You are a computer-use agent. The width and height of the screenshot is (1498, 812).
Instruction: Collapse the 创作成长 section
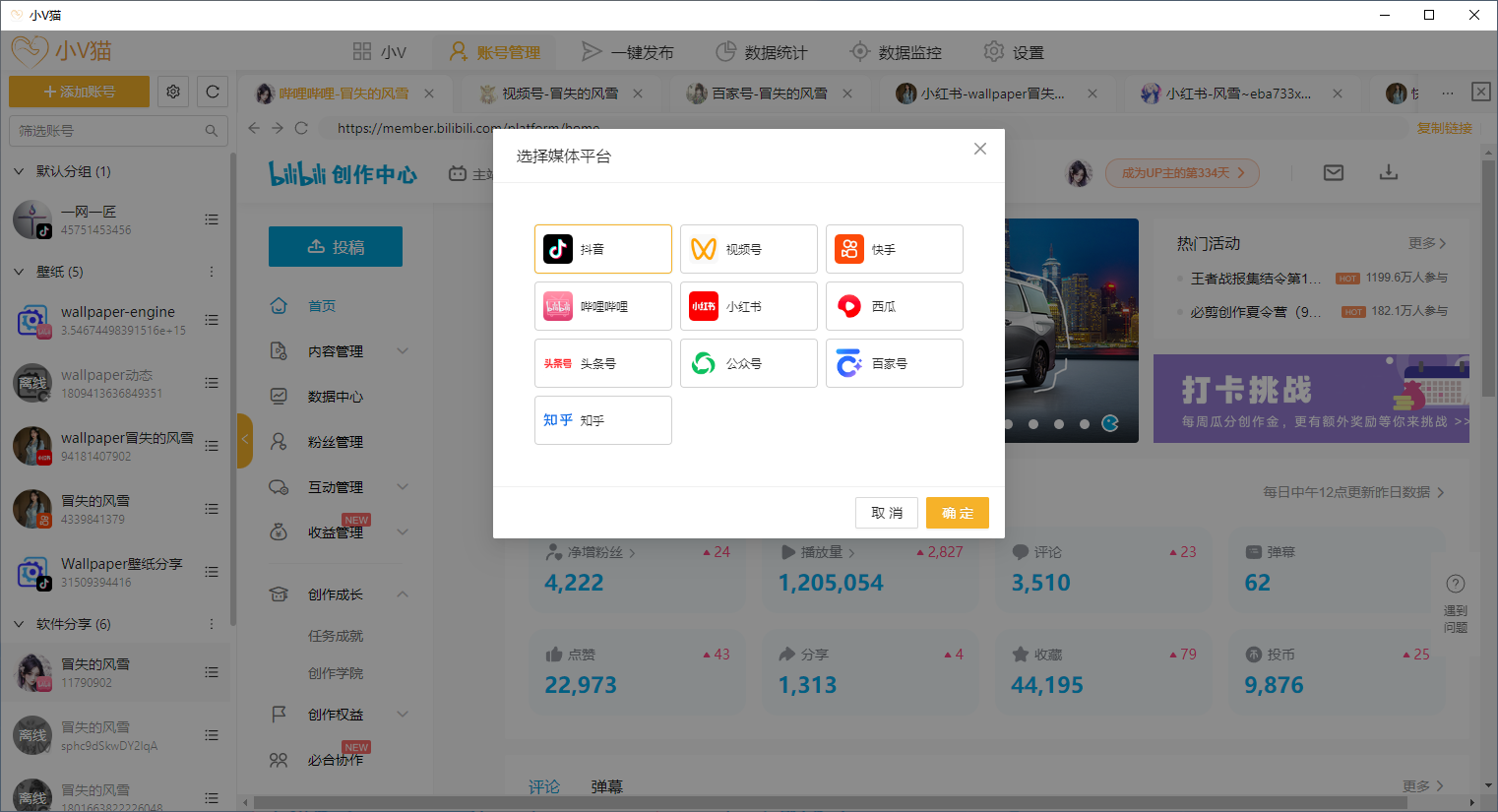coord(403,593)
